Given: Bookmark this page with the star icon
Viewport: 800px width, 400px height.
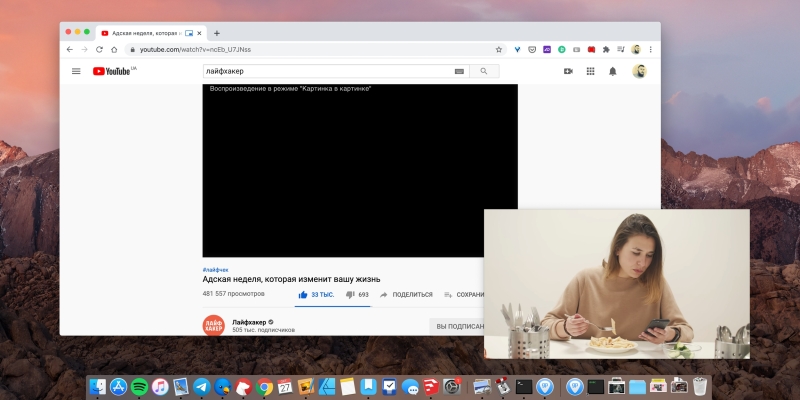Looking at the screenshot, I should tap(498, 49).
